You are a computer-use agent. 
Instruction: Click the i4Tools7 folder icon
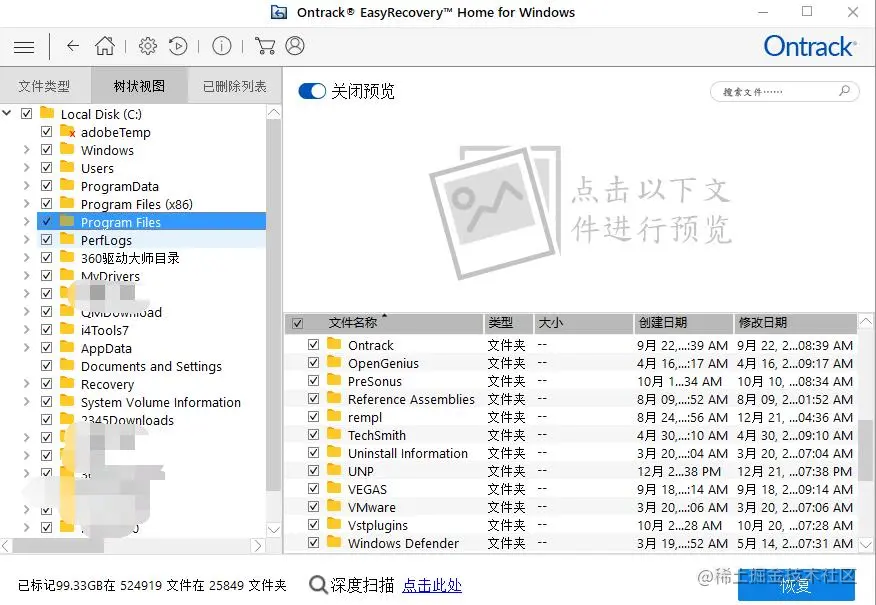pyautogui.click(x=67, y=329)
